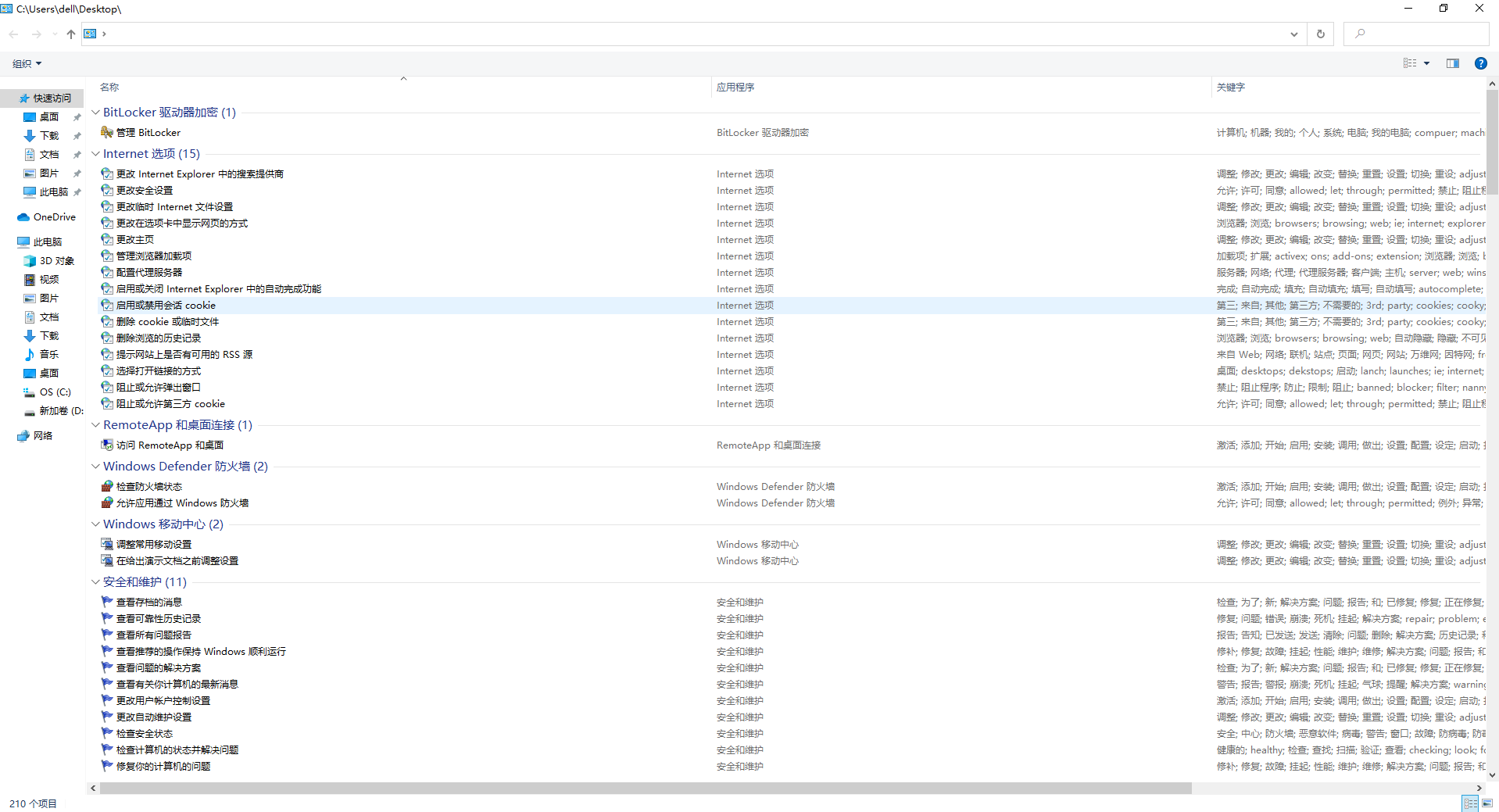1499x812 pixels.
Task: Select 删除 cookie 或临时文件
Action: [167, 321]
